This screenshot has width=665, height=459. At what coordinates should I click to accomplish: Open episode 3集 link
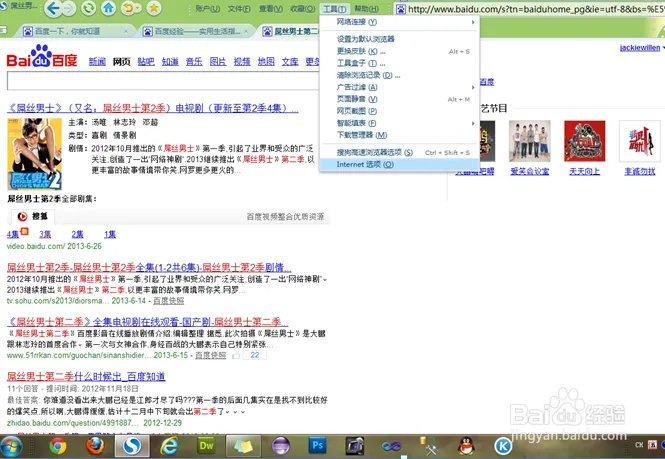pyautogui.click(x=45, y=234)
